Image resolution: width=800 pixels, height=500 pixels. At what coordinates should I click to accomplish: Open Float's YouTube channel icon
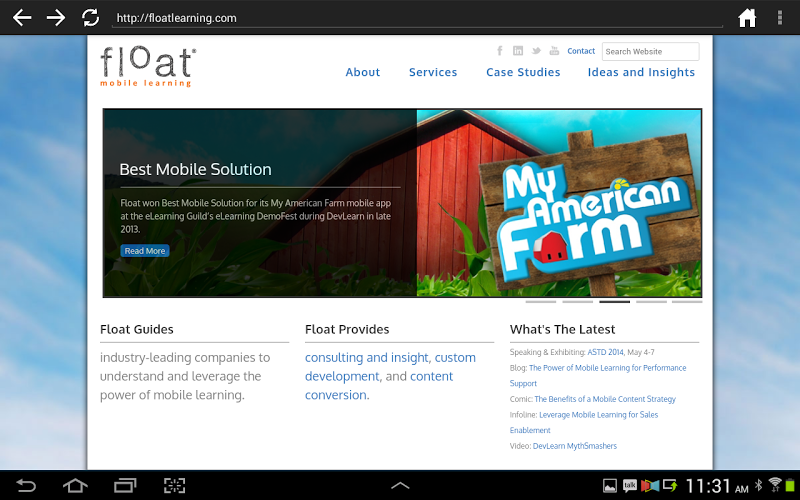[554, 51]
